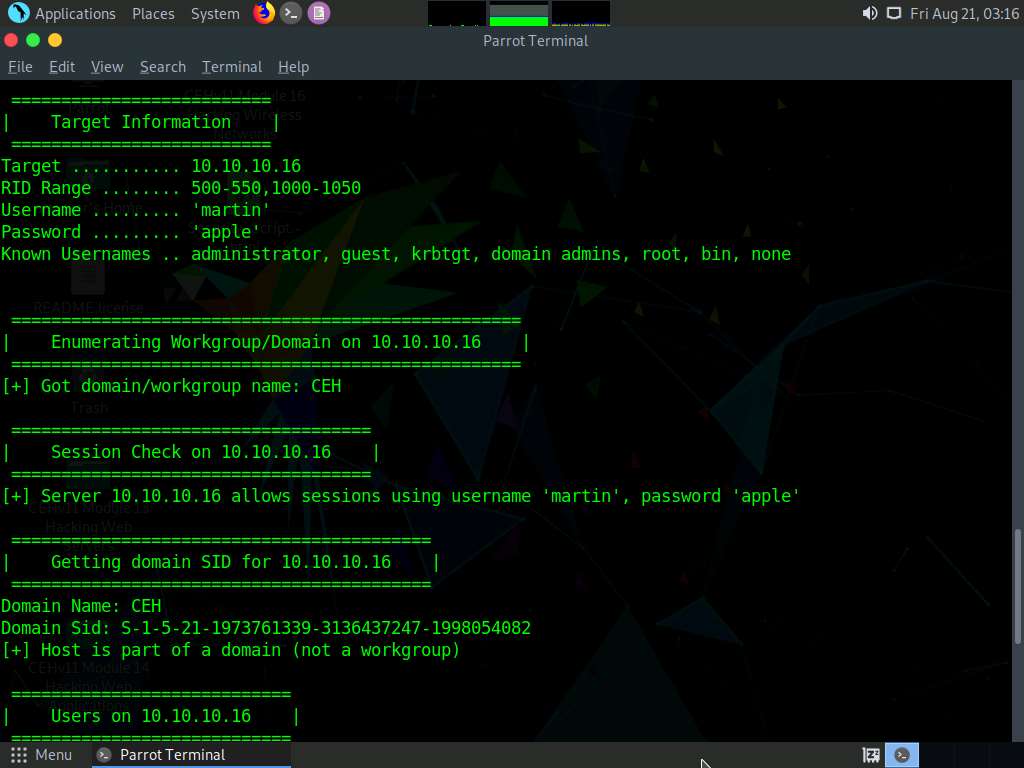Click the Known Usernames line
1024x768 pixels.
point(396,254)
